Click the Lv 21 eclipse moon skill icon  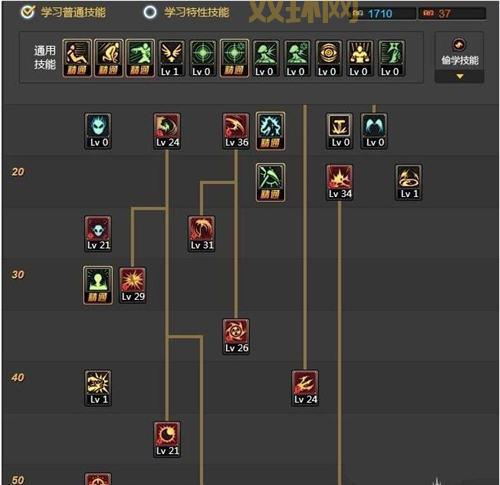(167, 439)
